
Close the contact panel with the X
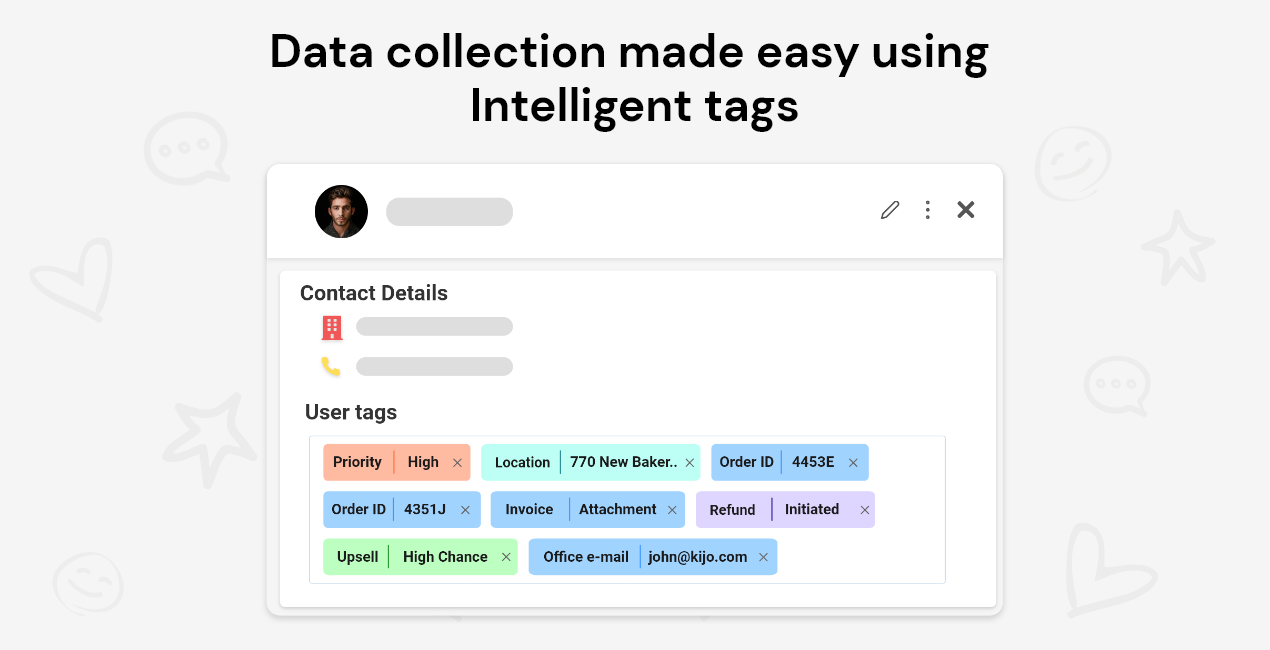coord(966,210)
